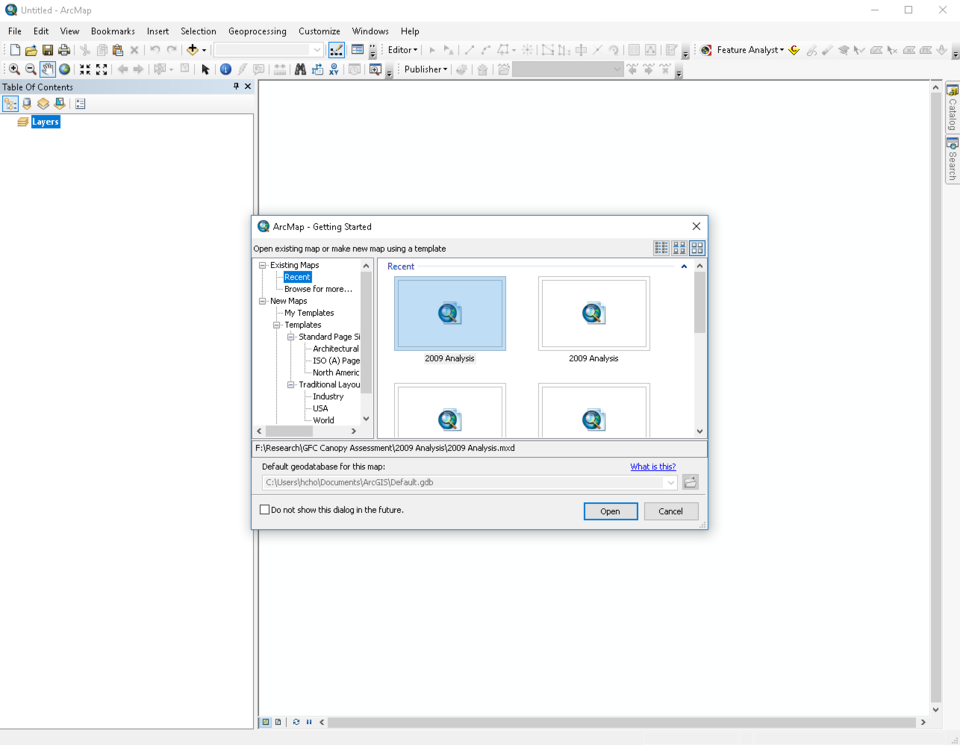The width and height of the screenshot is (960, 745).
Task: Open the Find tool (binoculars)
Action: point(302,69)
